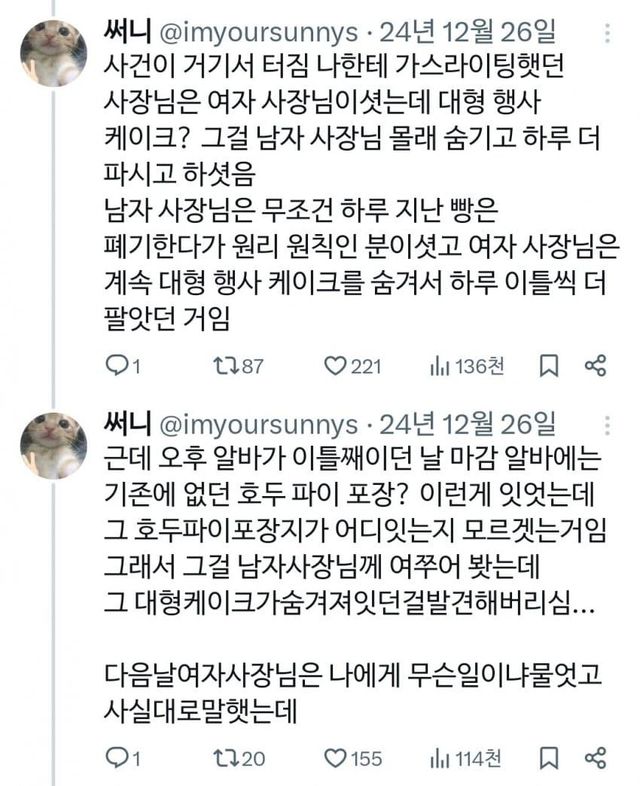View analytics for the 136천 views tweet
The image size is (640, 786).
(438, 367)
